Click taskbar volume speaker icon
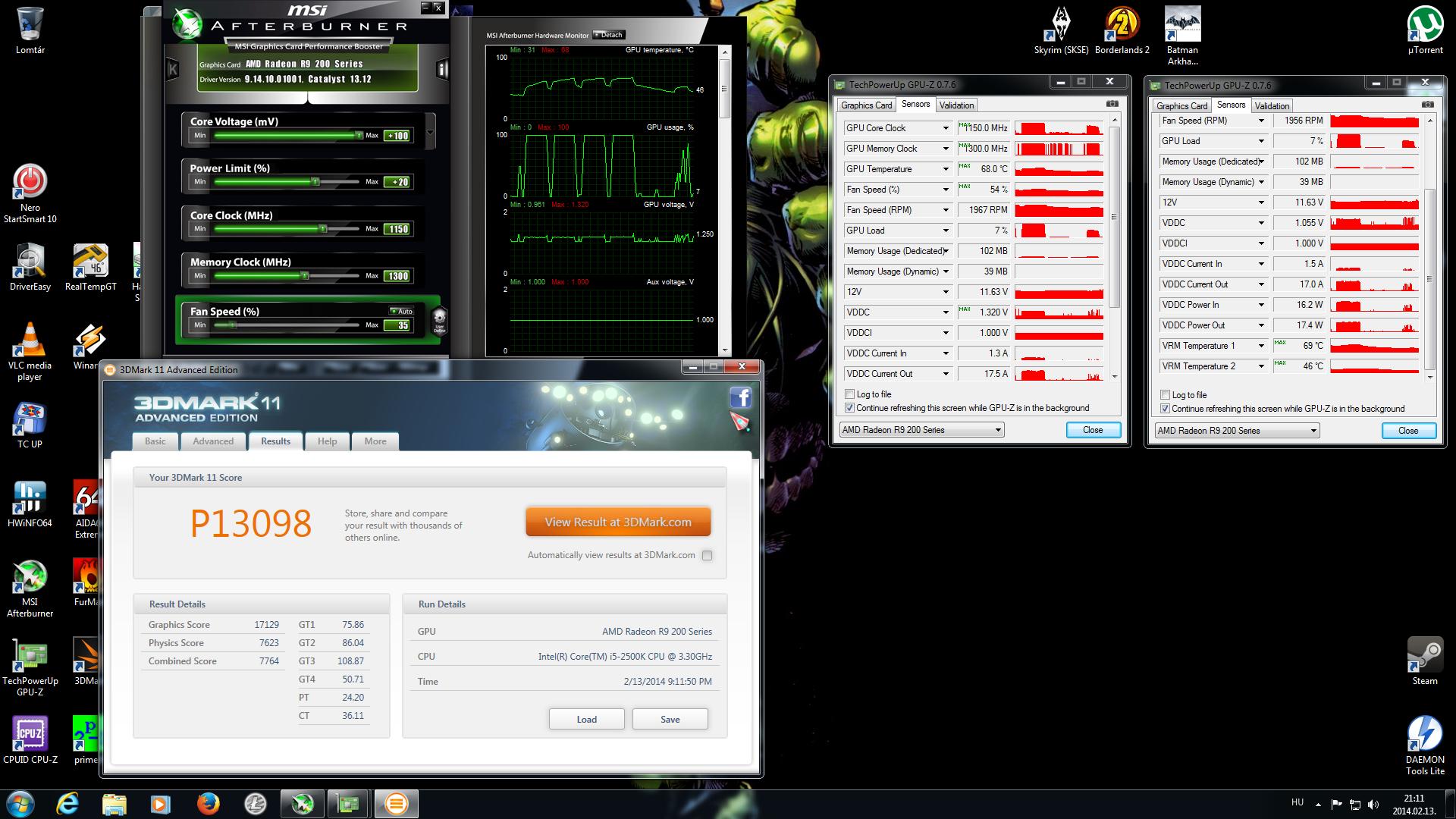 click(1373, 805)
